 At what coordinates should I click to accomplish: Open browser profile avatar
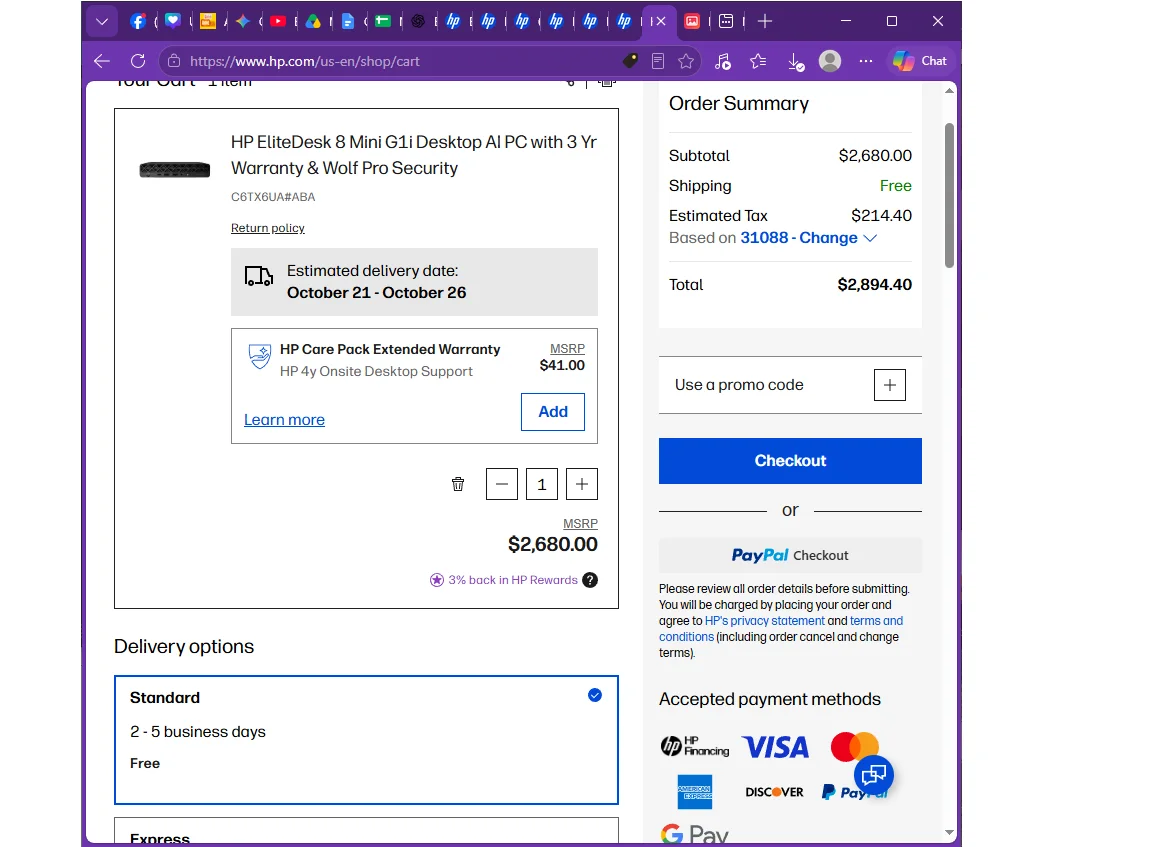click(830, 61)
